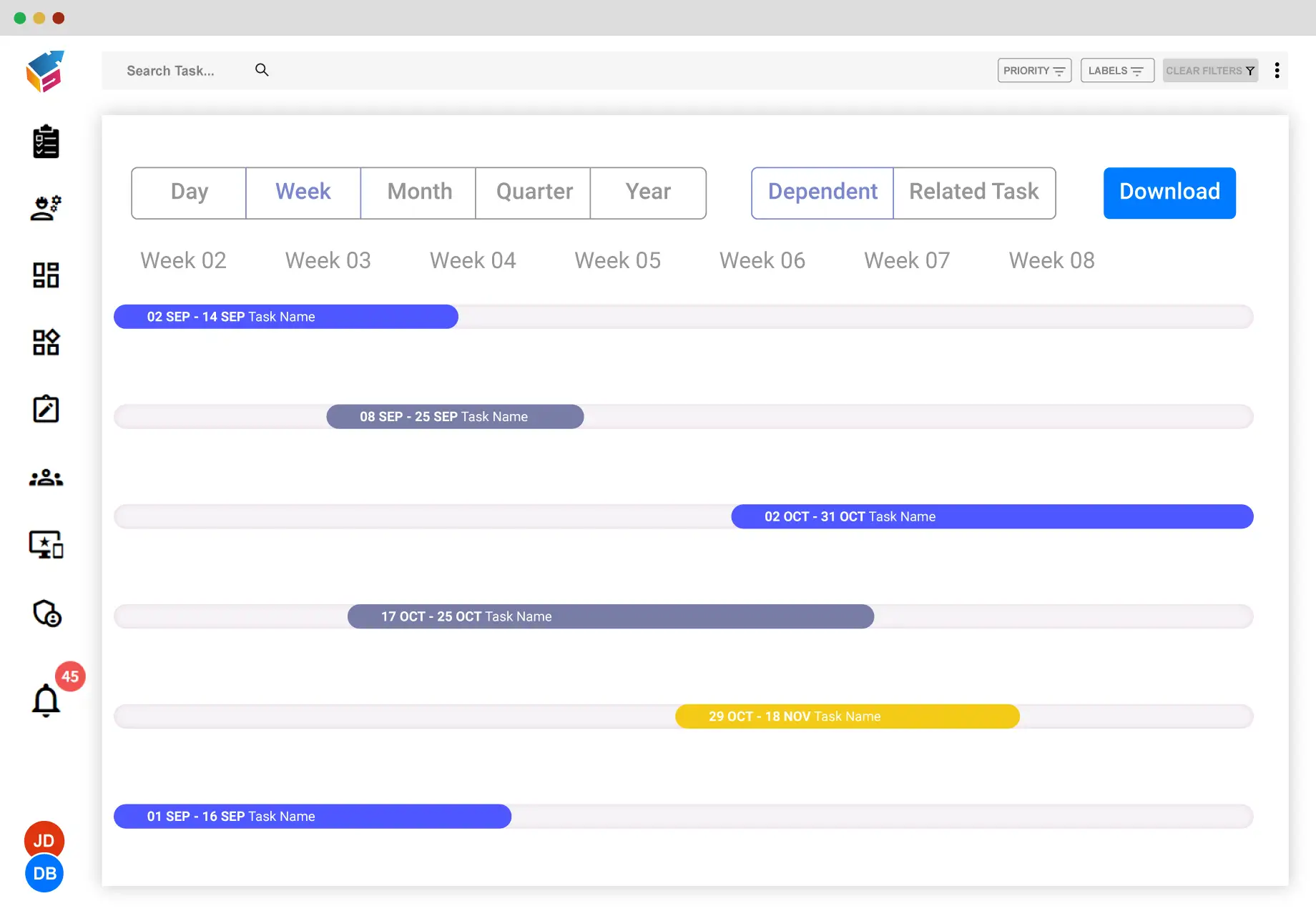Click the Download button

(x=1169, y=192)
